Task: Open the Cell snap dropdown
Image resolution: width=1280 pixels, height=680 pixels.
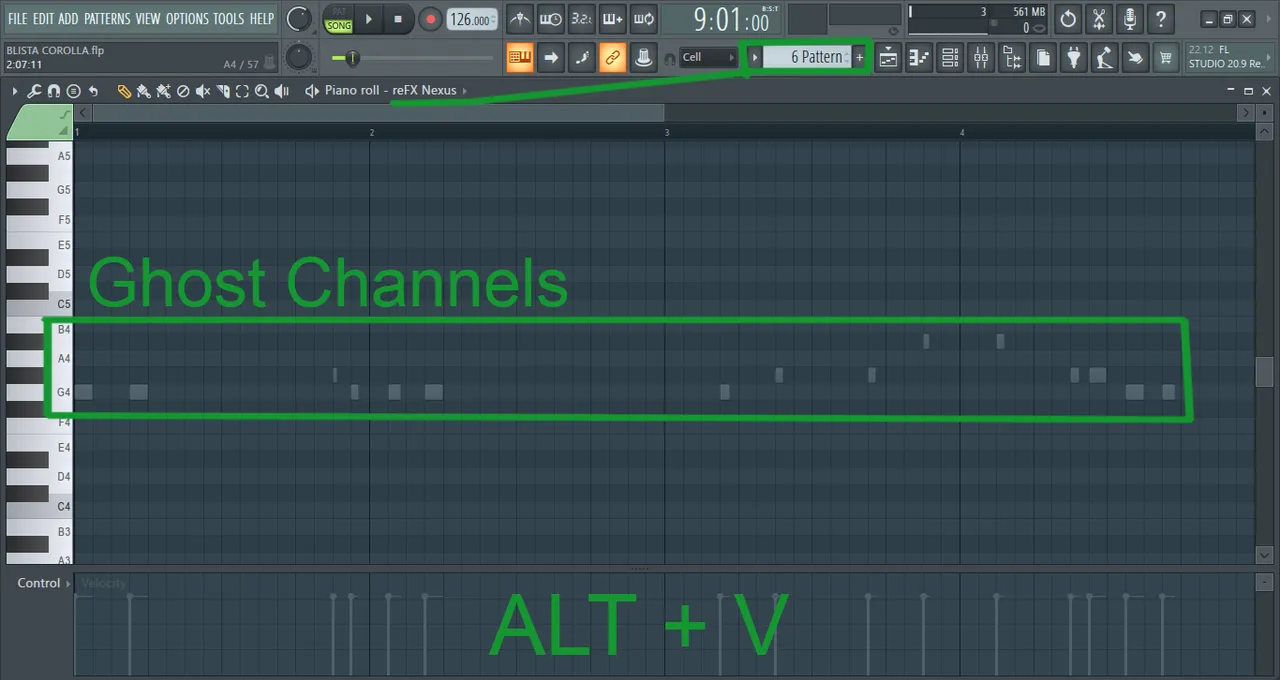Action: coord(707,58)
